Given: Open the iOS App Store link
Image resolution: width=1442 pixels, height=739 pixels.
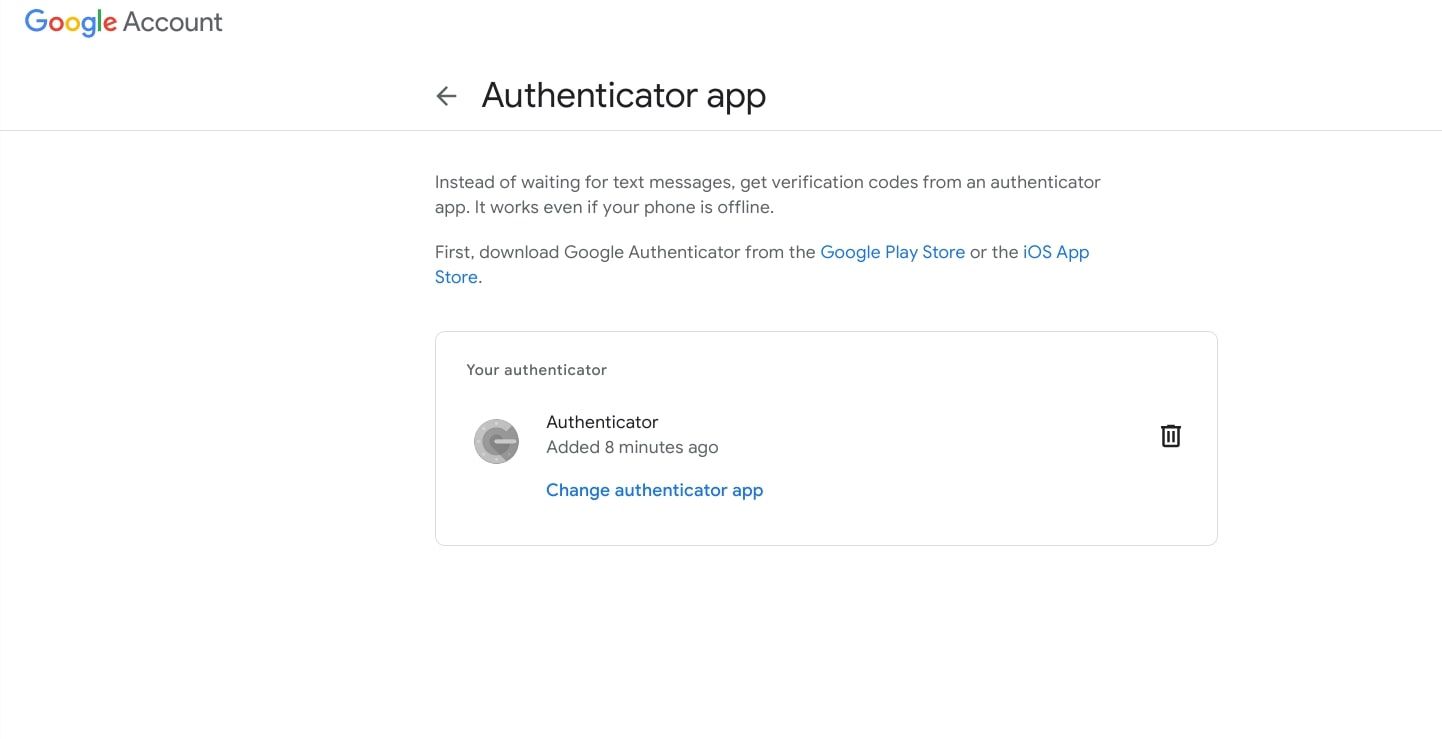Looking at the screenshot, I should coord(1055,252).
